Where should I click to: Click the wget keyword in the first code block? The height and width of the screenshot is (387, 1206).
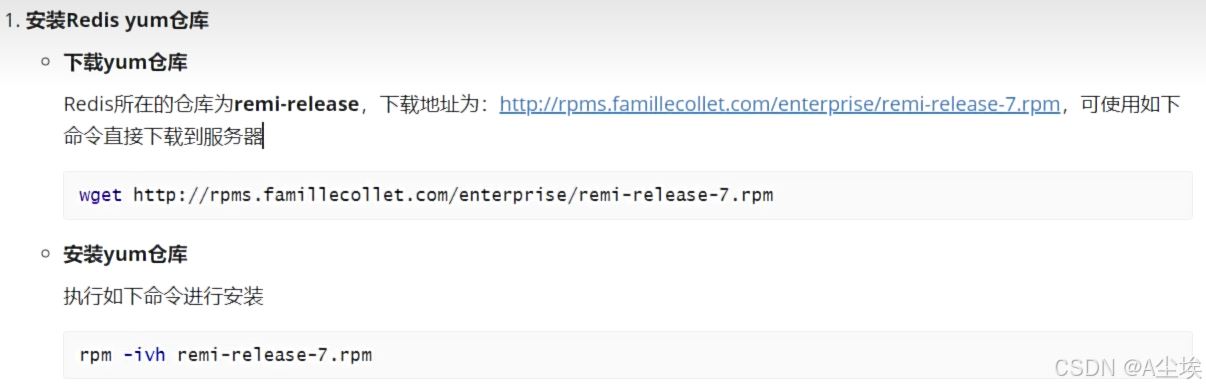pos(100,195)
